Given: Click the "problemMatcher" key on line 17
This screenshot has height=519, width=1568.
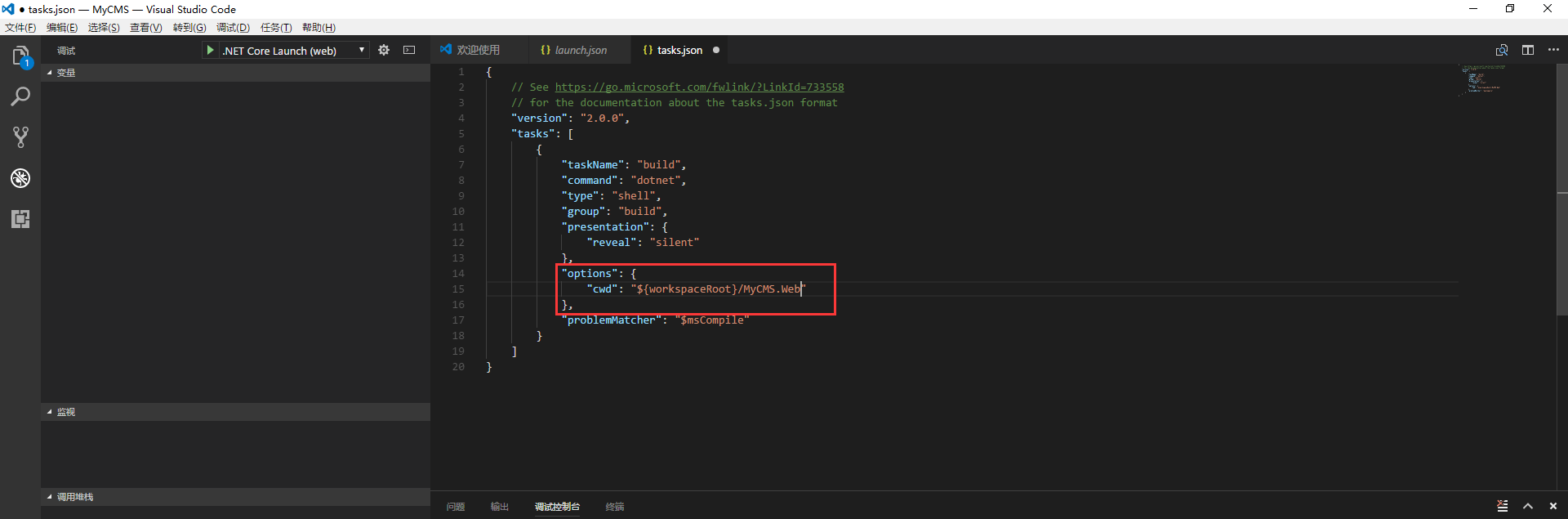Looking at the screenshot, I should tap(612, 320).
